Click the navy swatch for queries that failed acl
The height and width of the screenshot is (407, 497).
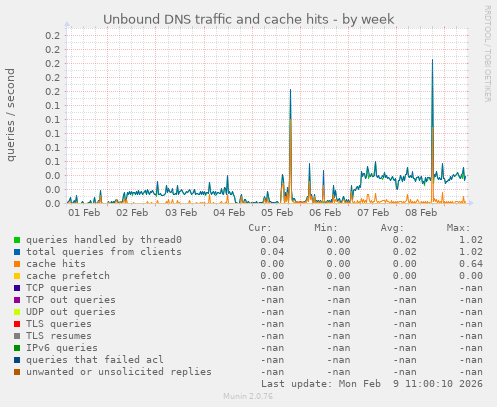click(x=17, y=360)
